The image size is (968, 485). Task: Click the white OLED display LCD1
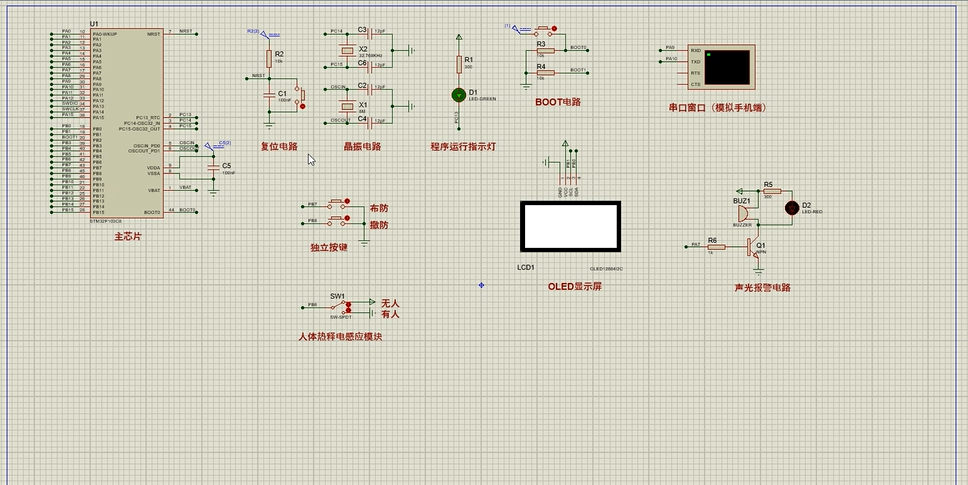[x=570, y=227]
